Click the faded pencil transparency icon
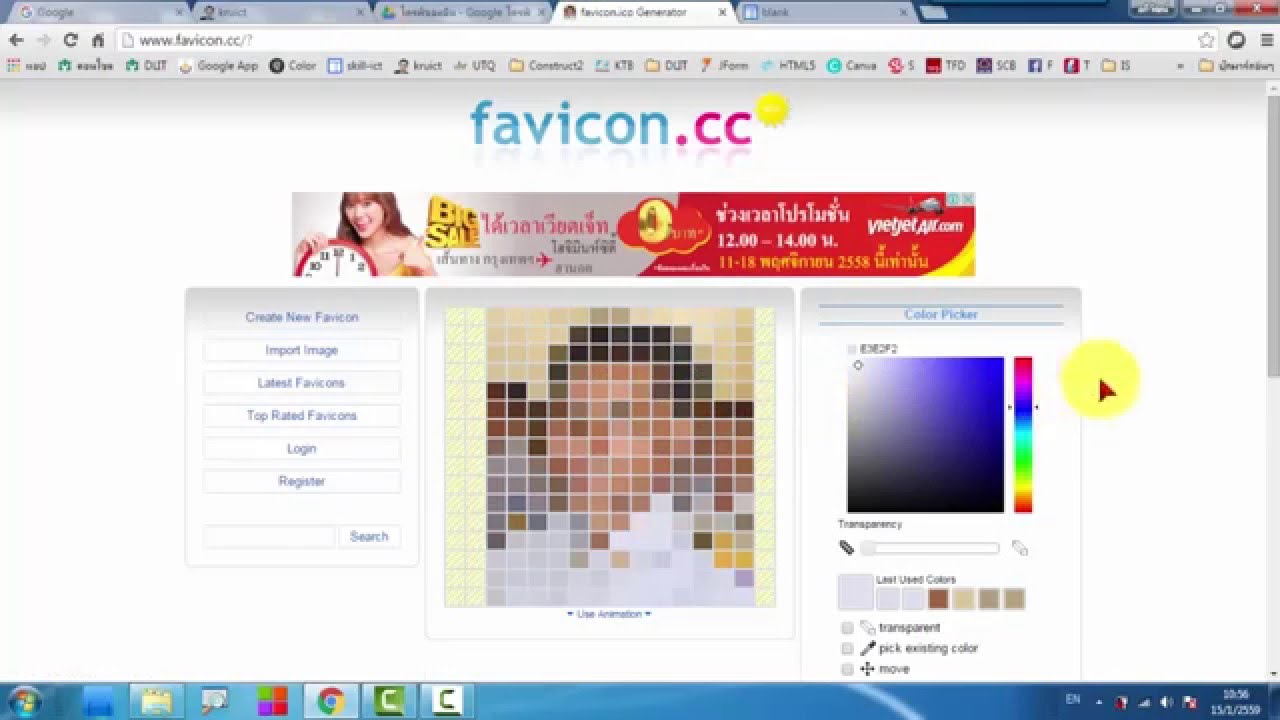 1019,547
